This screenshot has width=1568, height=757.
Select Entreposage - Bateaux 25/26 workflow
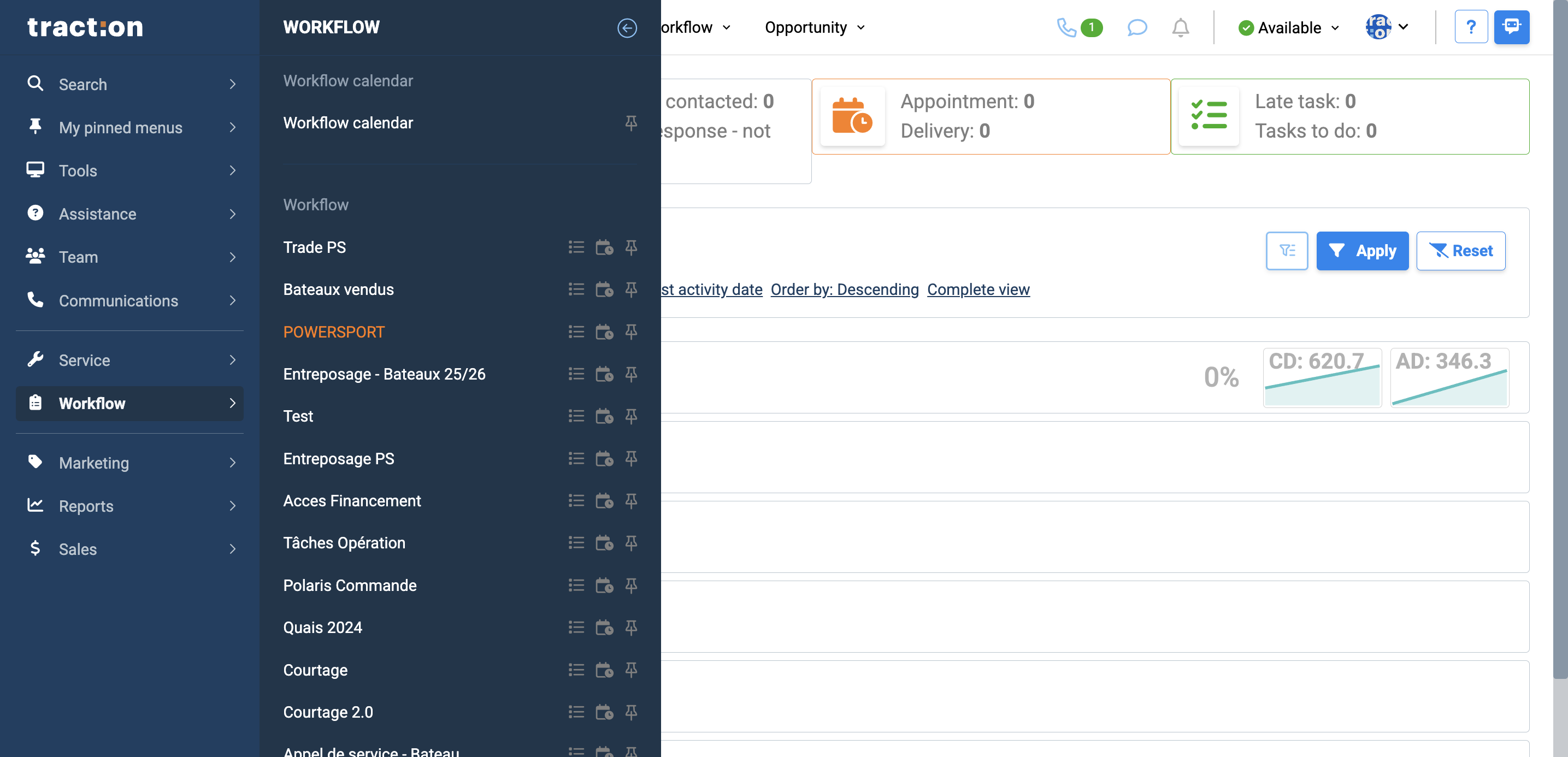pos(384,374)
